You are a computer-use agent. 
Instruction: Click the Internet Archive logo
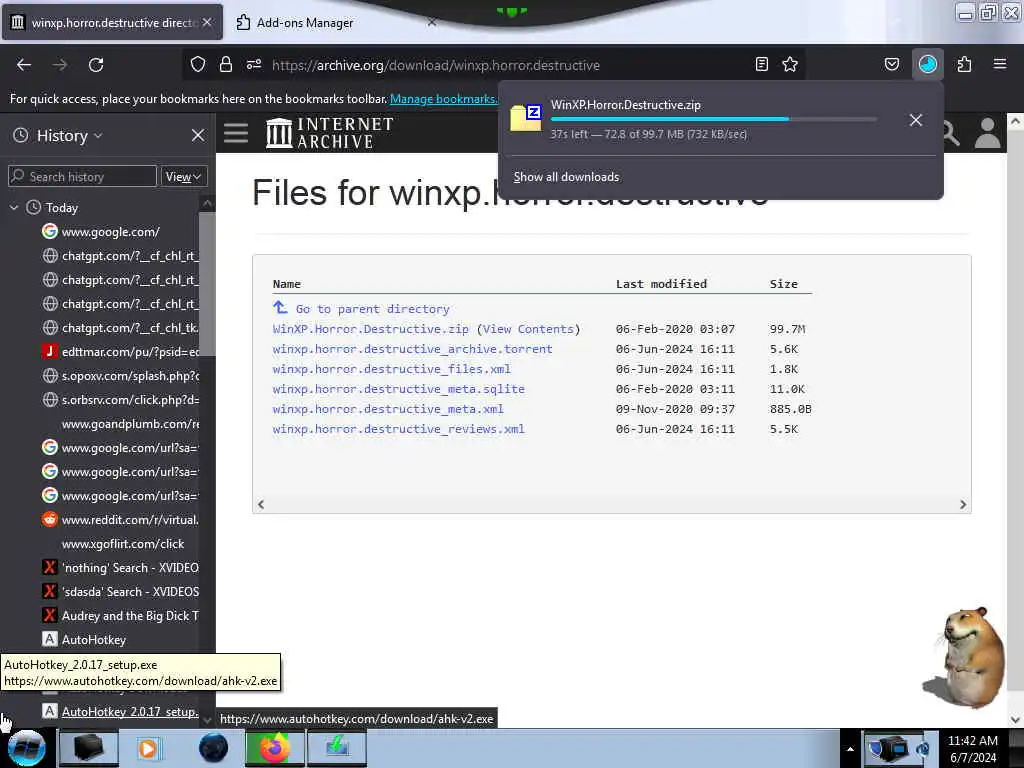click(330, 133)
